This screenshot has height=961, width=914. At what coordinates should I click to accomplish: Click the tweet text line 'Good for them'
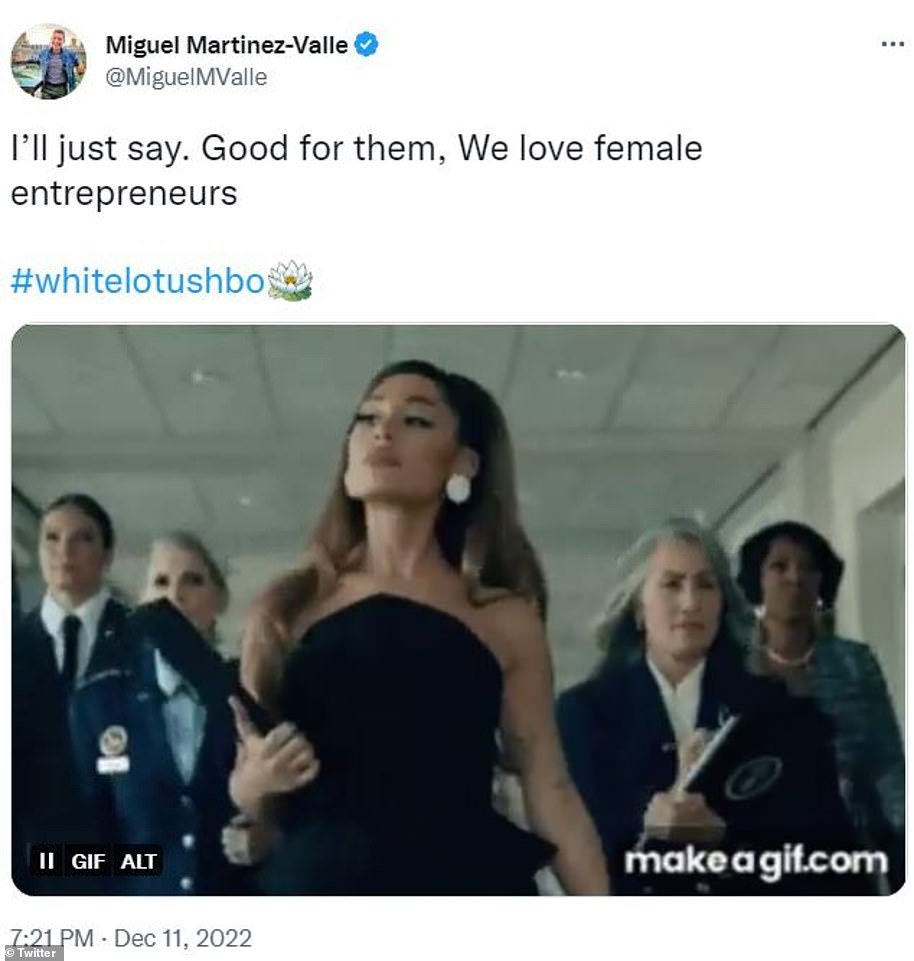[x=323, y=148]
